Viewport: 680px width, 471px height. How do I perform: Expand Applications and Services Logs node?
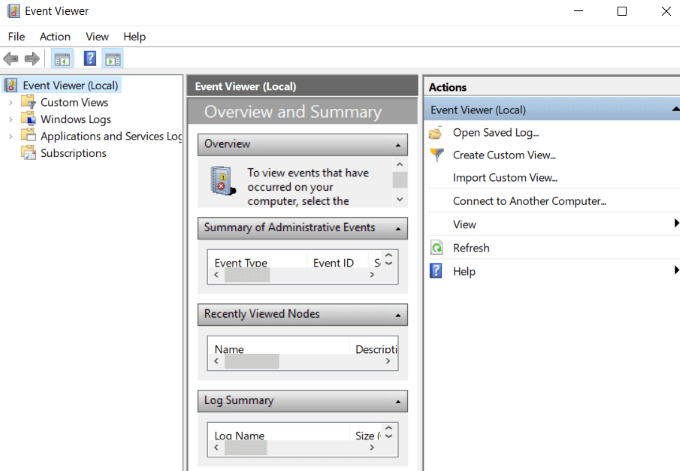pos(11,136)
